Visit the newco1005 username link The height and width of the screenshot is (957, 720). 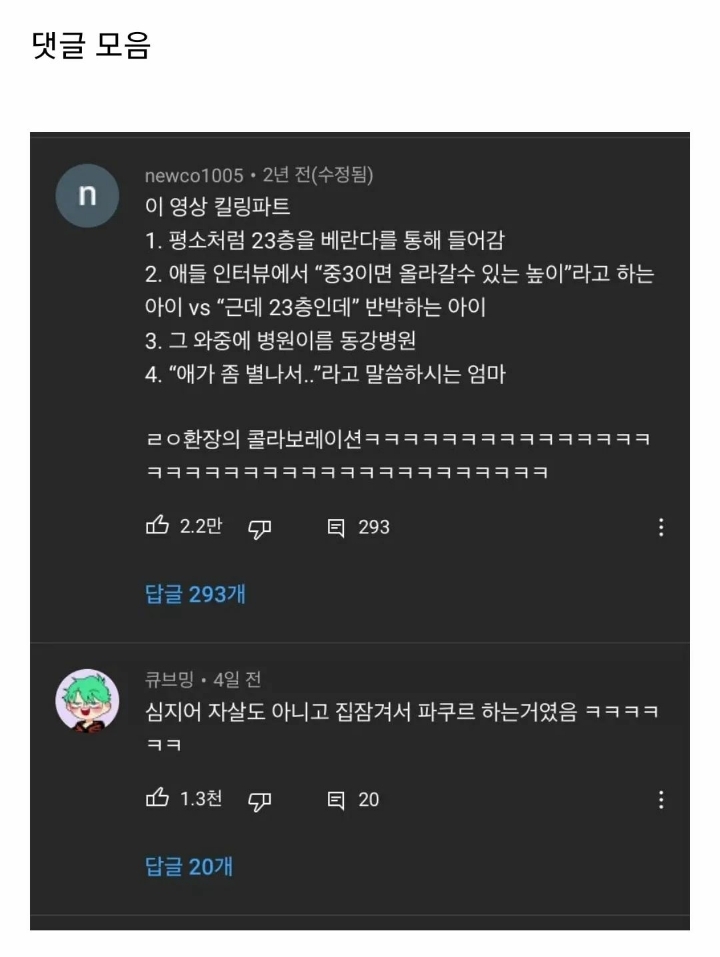pyautogui.click(x=194, y=176)
